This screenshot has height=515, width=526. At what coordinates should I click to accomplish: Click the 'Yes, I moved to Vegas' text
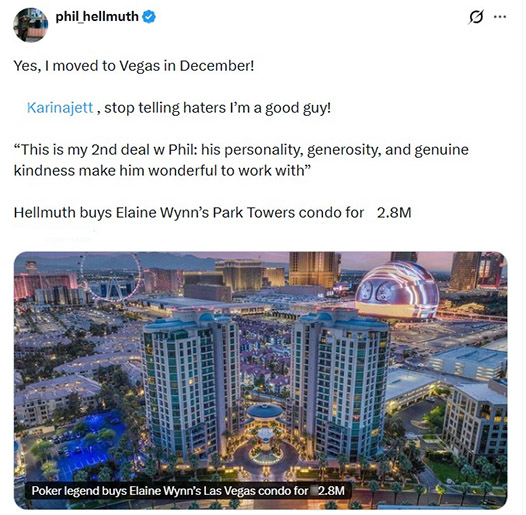[134, 66]
